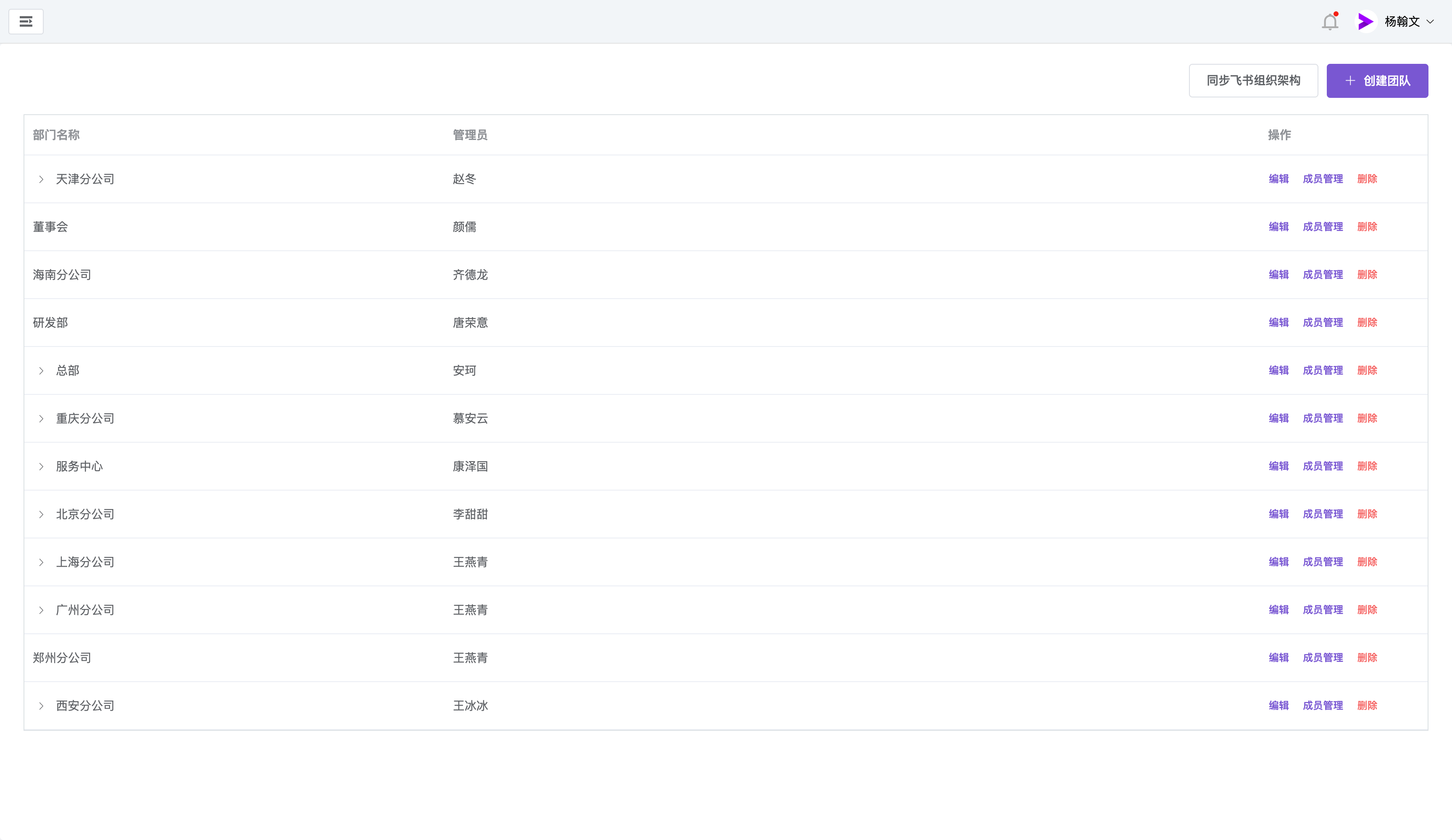
Task: Click the 部门名称 column header
Action: tap(56, 135)
